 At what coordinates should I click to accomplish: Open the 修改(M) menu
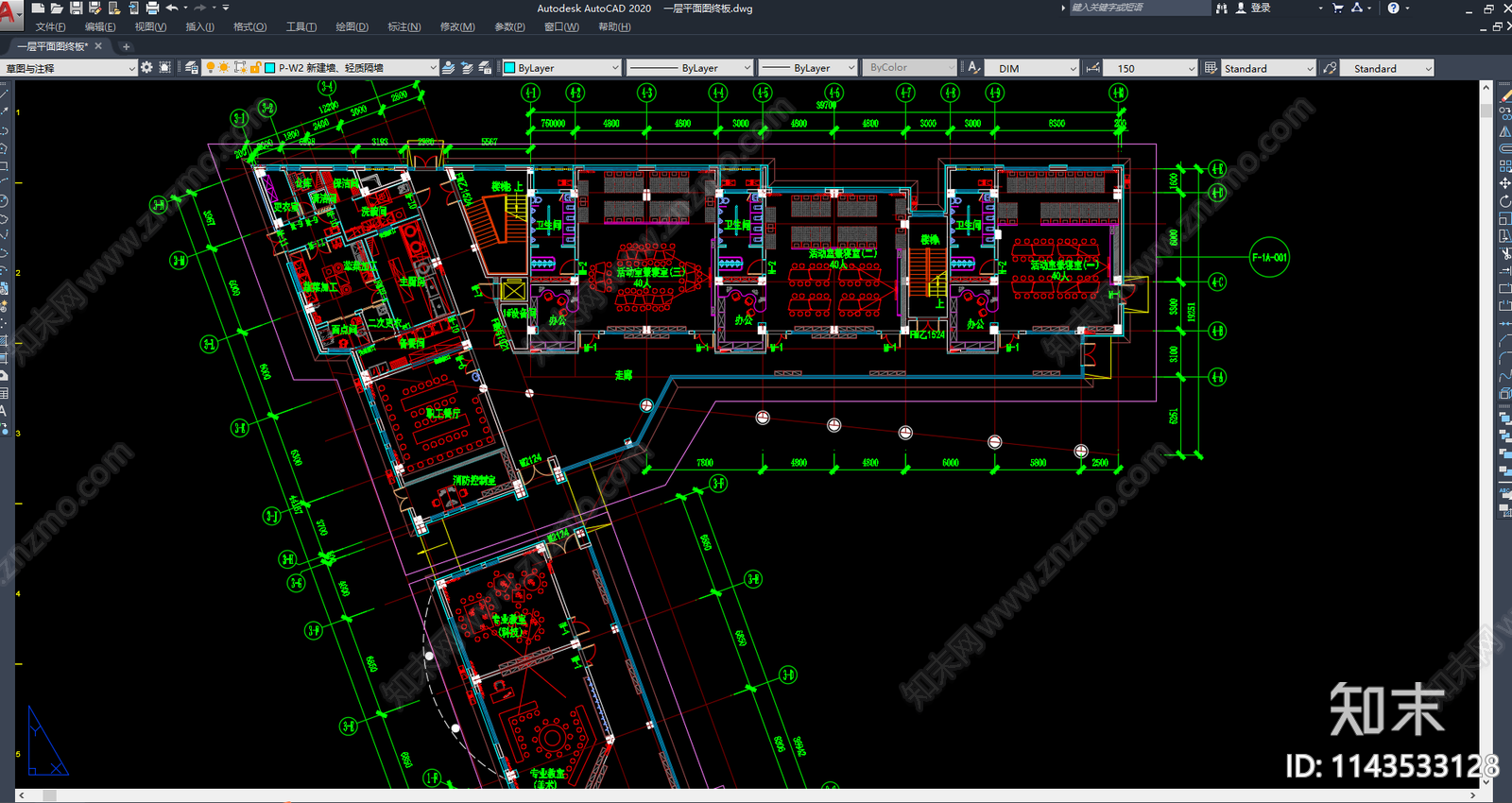coord(457,26)
